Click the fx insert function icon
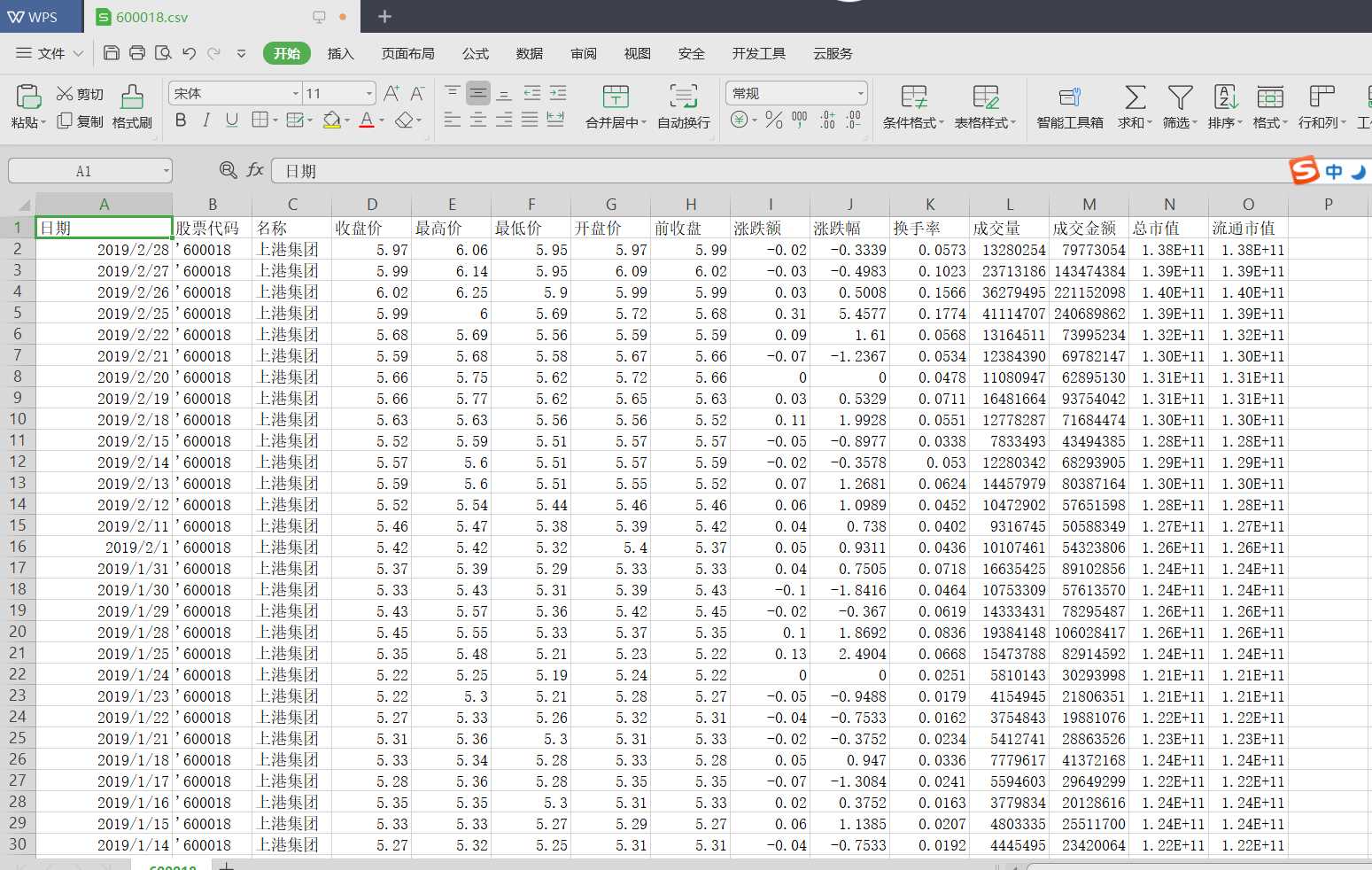 pyautogui.click(x=255, y=170)
